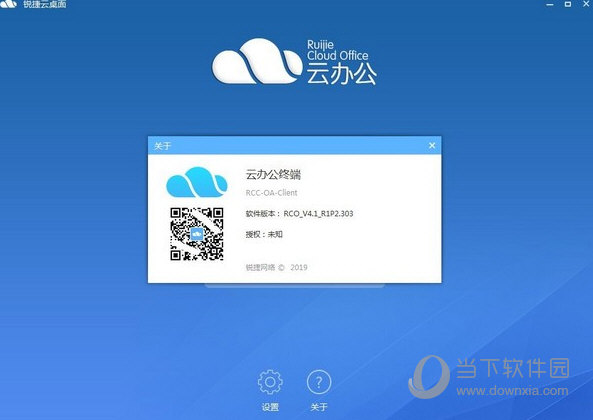Viewport: 593px width, 420px height.
Task: Click the RCC-OA-Client label
Action: click(x=272, y=193)
